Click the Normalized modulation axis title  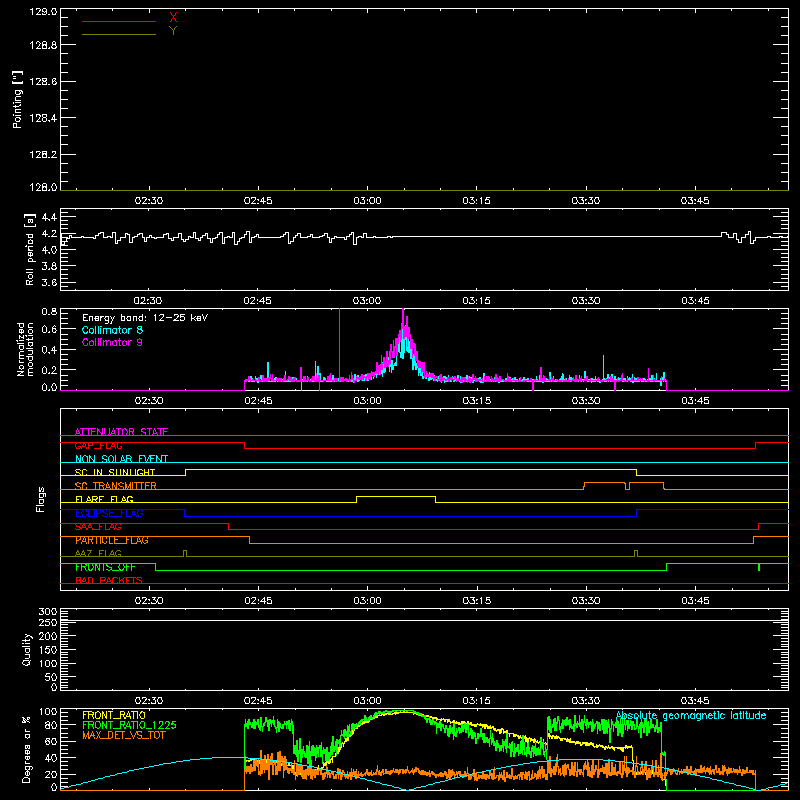click(24, 349)
